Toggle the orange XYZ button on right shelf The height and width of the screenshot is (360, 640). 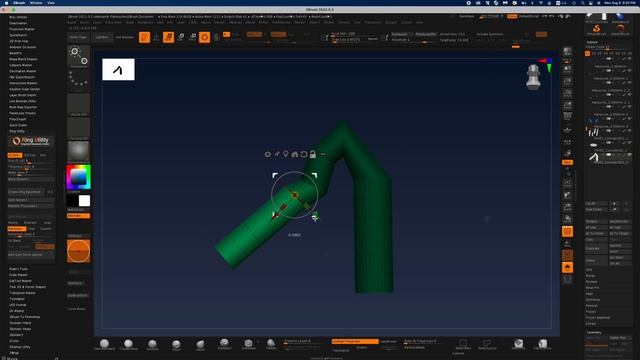pyautogui.click(x=567, y=162)
